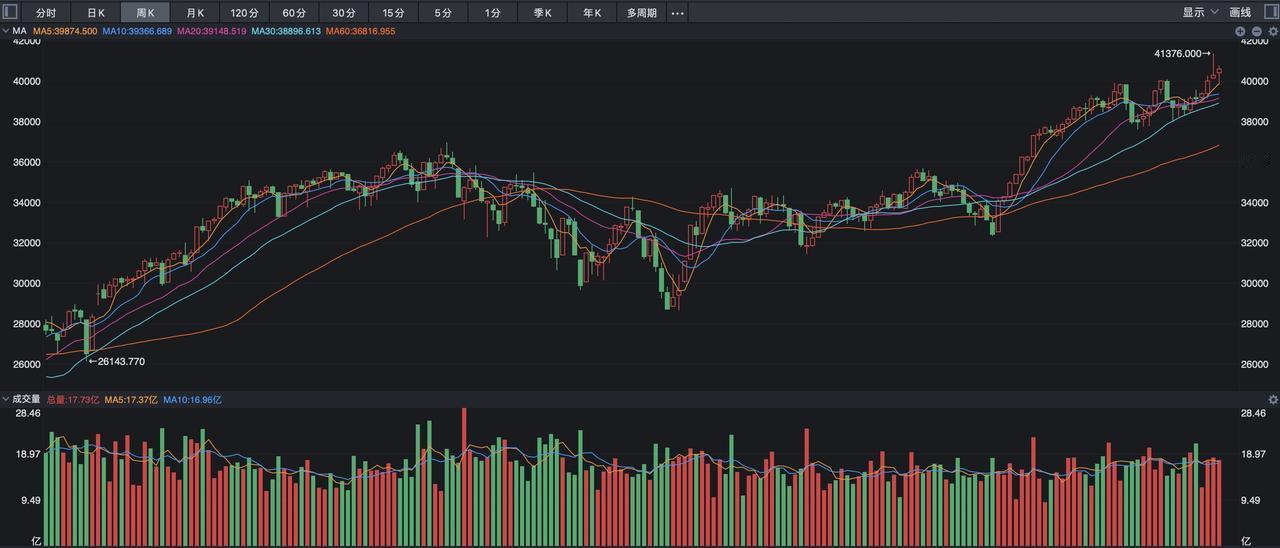The image size is (1280, 548).
Task: Select the 15分 period tab
Action: click(394, 13)
